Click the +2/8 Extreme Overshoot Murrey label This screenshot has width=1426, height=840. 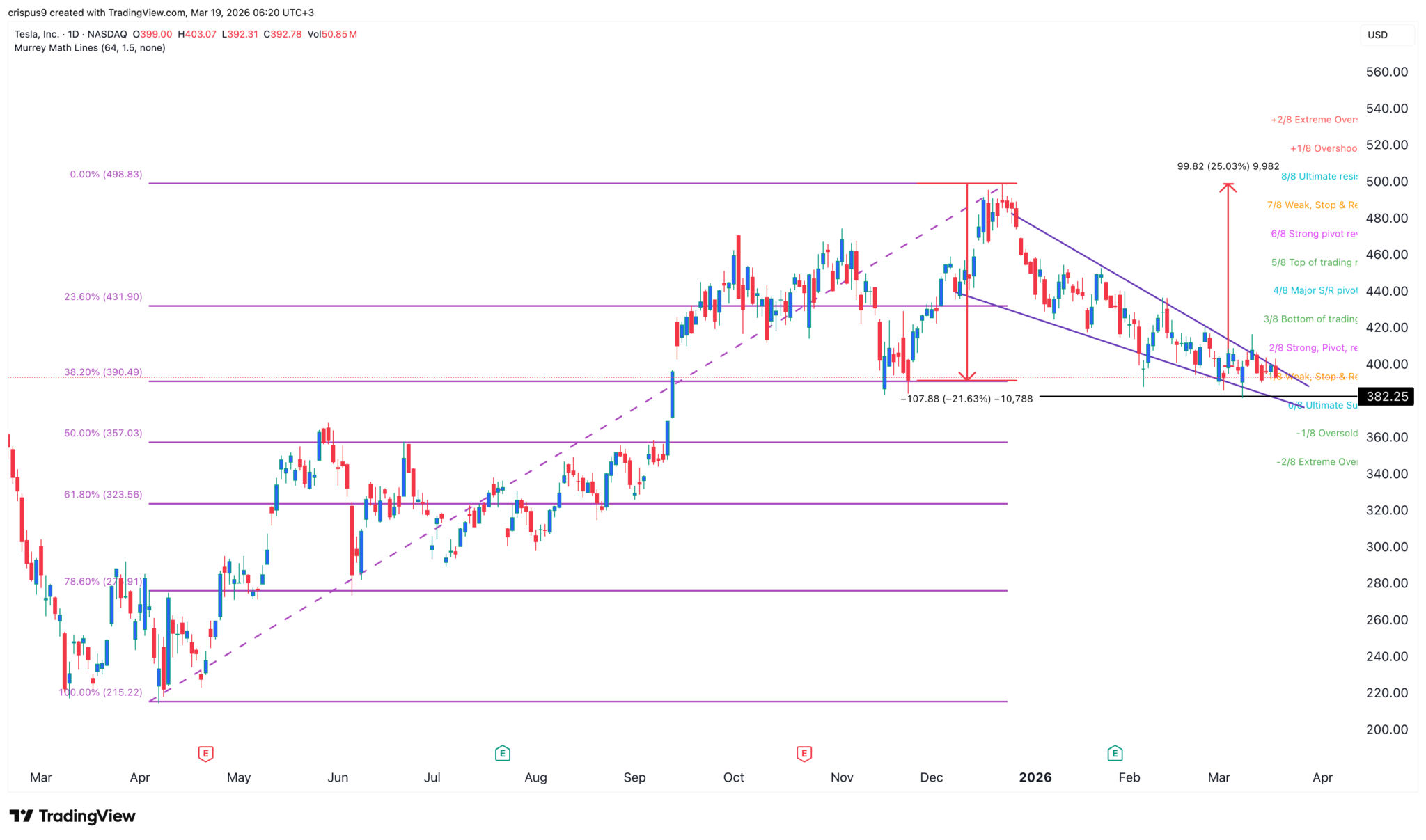click(1313, 120)
